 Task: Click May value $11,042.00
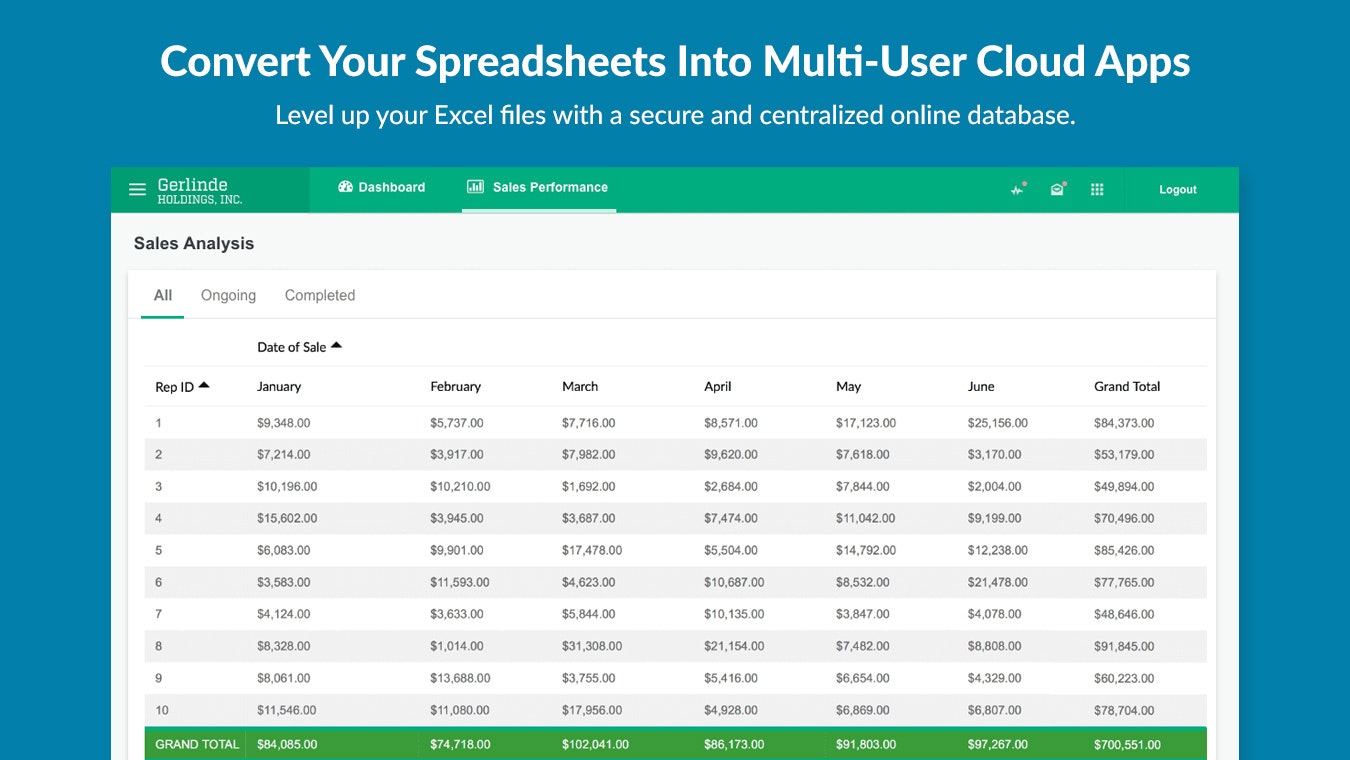click(866, 518)
